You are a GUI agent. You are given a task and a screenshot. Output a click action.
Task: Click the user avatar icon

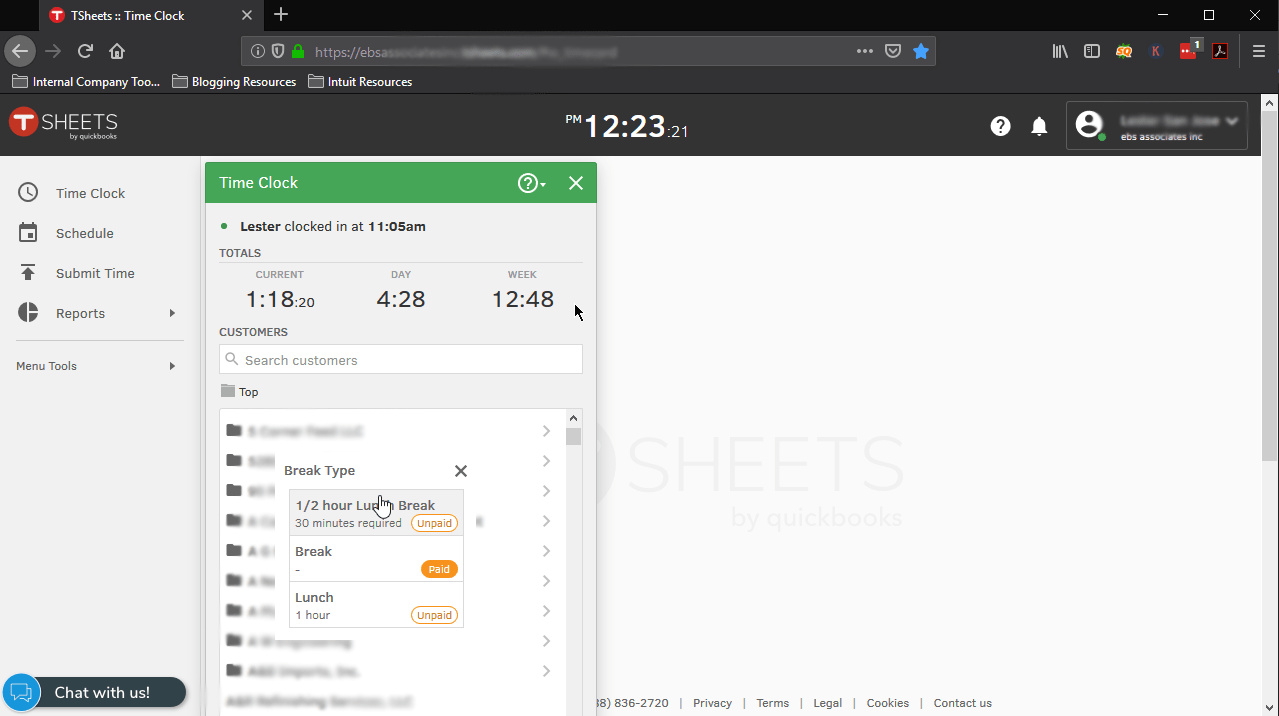tap(1088, 124)
